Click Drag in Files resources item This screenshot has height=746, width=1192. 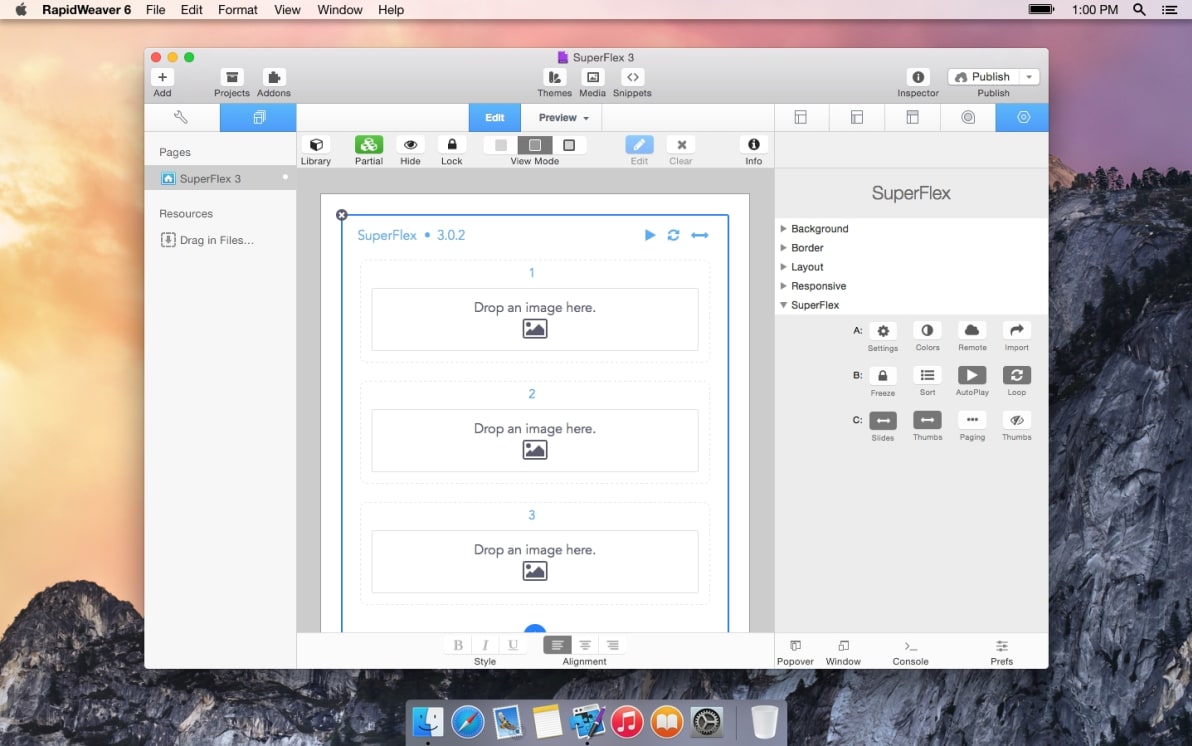(208, 240)
